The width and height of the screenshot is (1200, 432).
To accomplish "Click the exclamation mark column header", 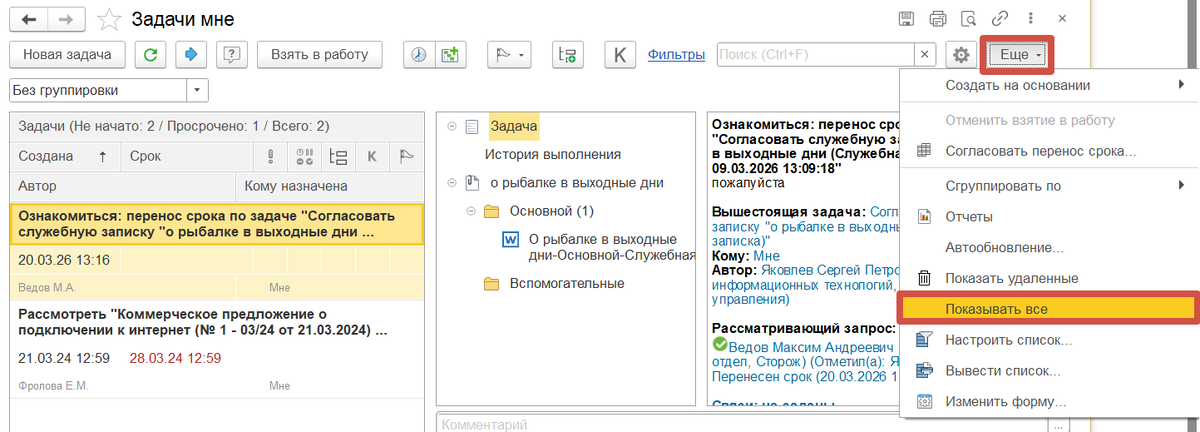I will click(270, 156).
